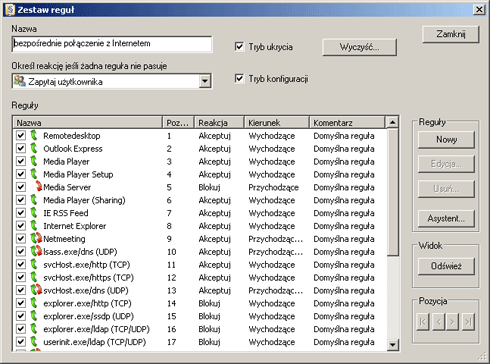Click the arrow icon beside Media Player (Sharing)
The width and height of the screenshot is (490, 364).
34,199
